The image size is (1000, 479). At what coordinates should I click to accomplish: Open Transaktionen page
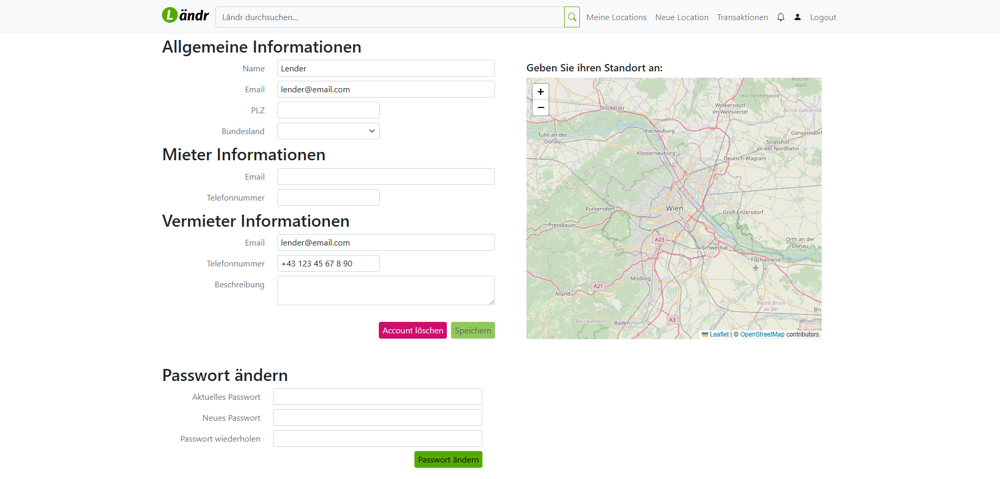pyautogui.click(x=742, y=17)
